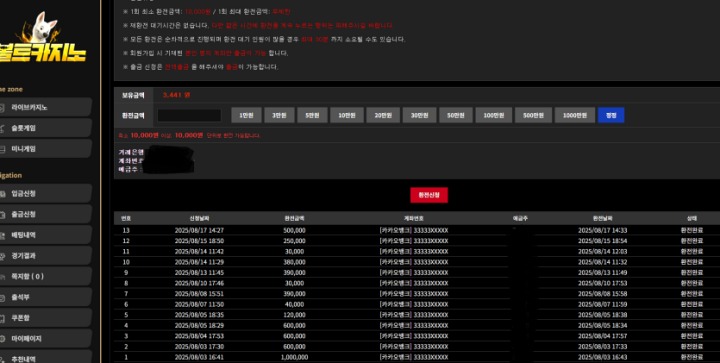This screenshot has width=720, height=363.
Task: View 경기결과 in the sidebar
Action: [45, 256]
